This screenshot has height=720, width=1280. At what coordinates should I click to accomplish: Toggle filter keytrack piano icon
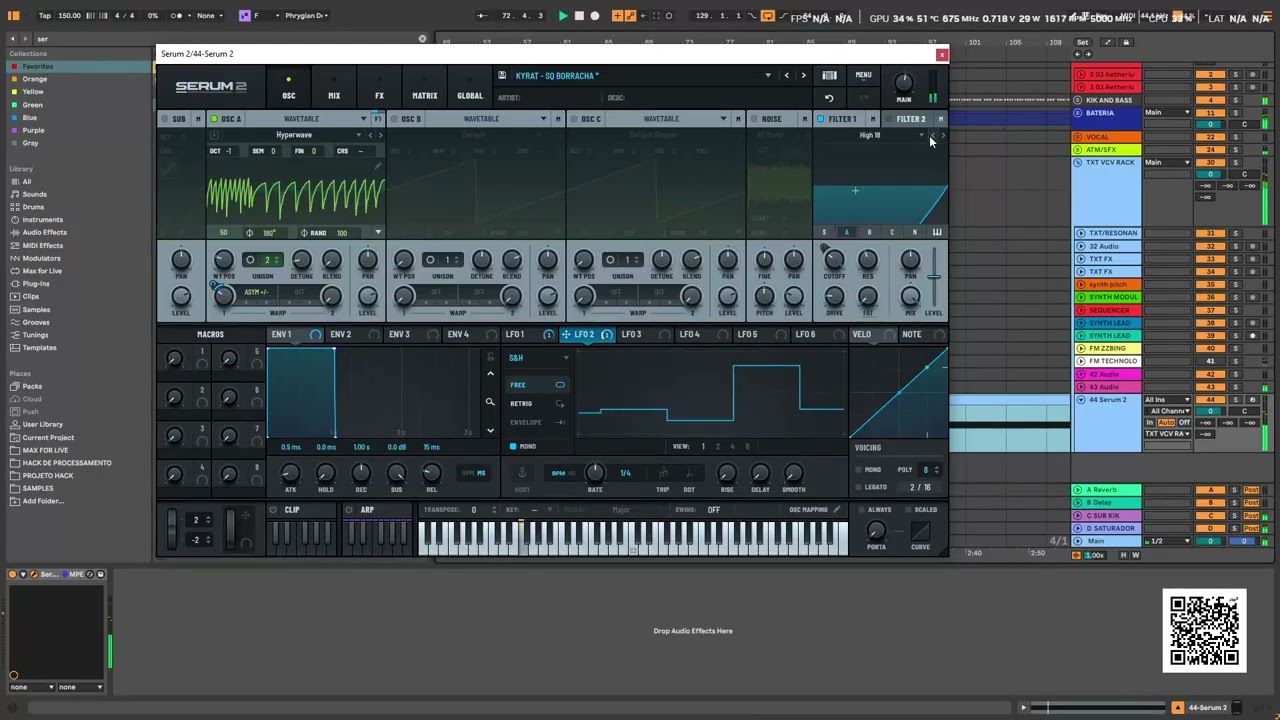click(x=937, y=232)
